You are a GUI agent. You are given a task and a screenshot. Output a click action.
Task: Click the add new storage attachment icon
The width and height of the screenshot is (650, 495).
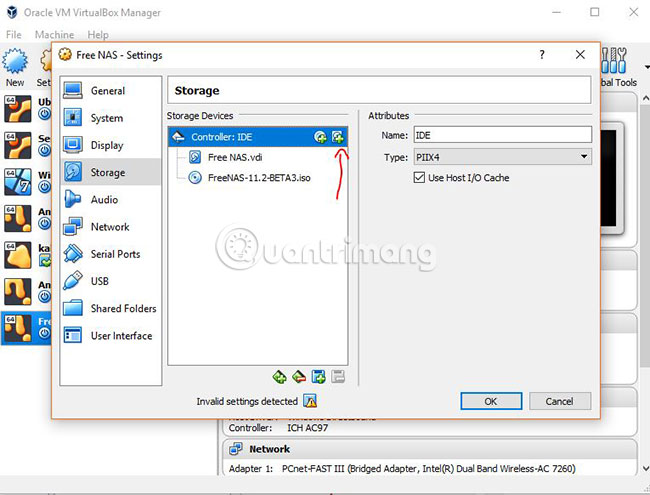pos(318,377)
